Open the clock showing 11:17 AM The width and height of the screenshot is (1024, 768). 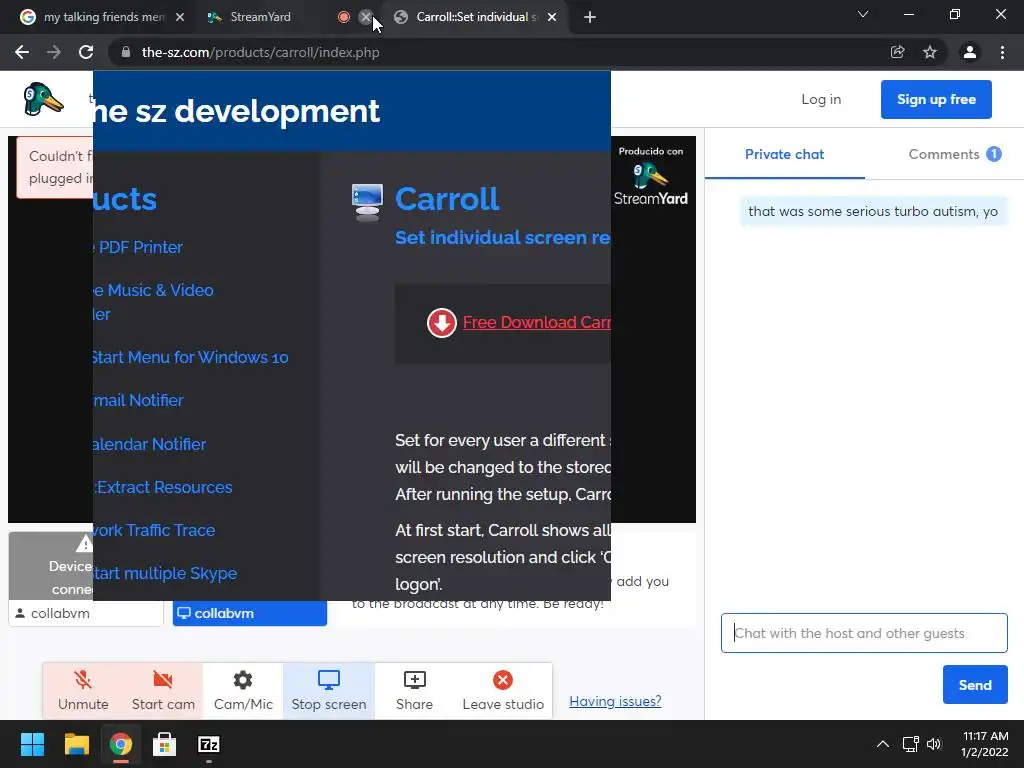pos(985,744)
